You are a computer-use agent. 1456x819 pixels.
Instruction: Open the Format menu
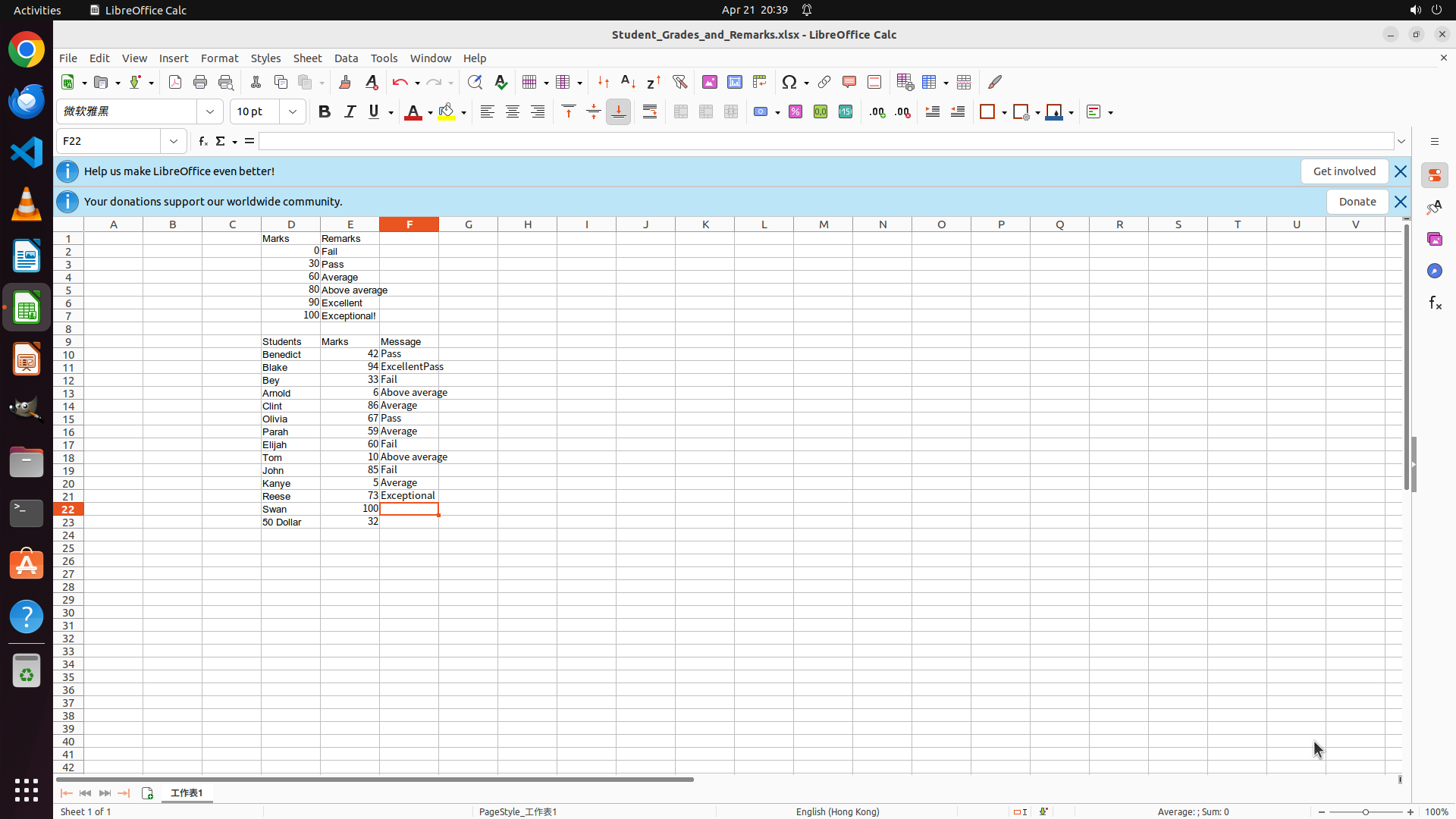pyautogui.click(x=219, y=58)
